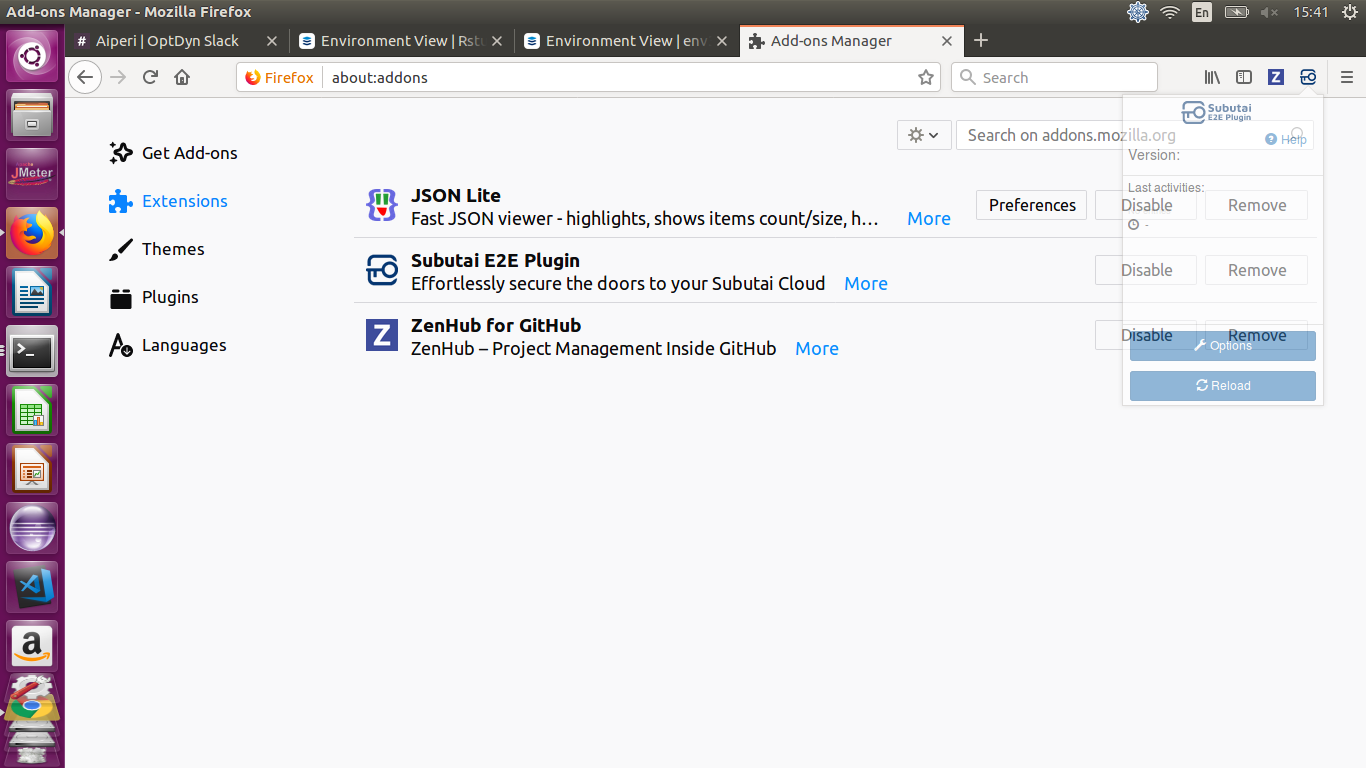Remove the Subutai E2E Plugin
The height and width of the screenshot is (768, 1366).
1257,270
